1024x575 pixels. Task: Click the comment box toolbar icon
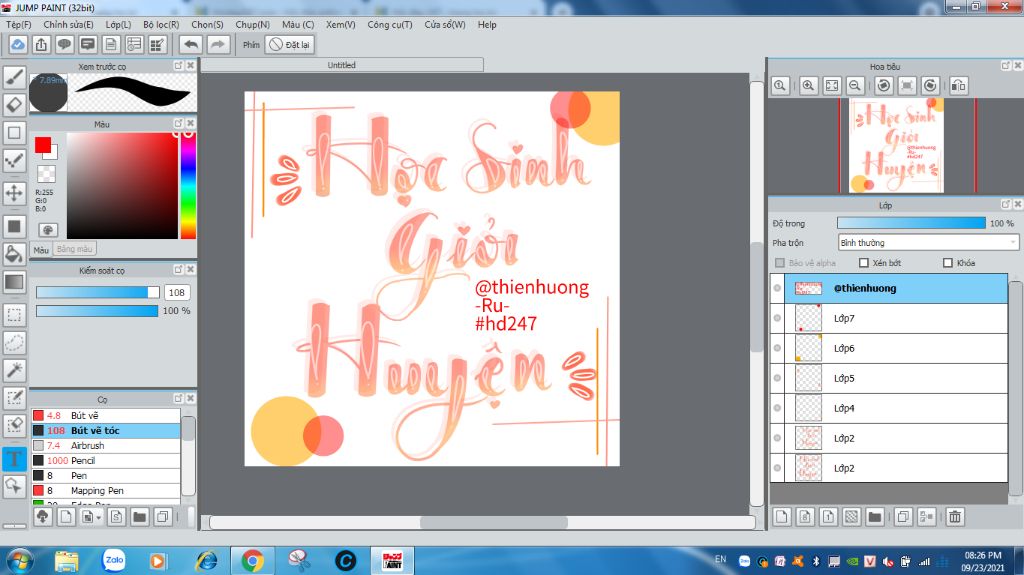(88, 44)
